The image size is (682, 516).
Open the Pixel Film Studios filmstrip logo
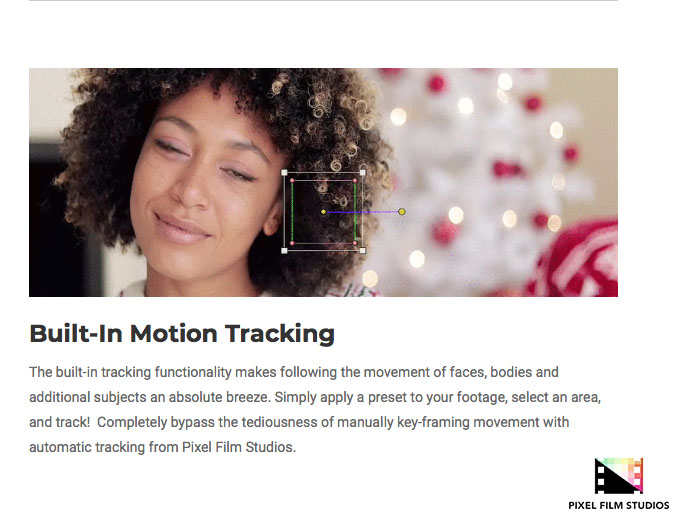point(619,476)
